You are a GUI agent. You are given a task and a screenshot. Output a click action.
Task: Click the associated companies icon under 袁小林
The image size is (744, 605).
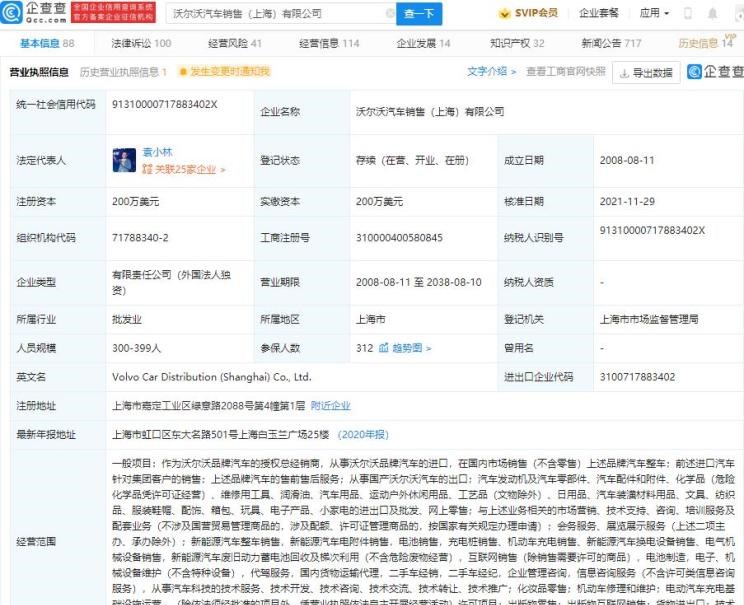click(x=147, y=169)
